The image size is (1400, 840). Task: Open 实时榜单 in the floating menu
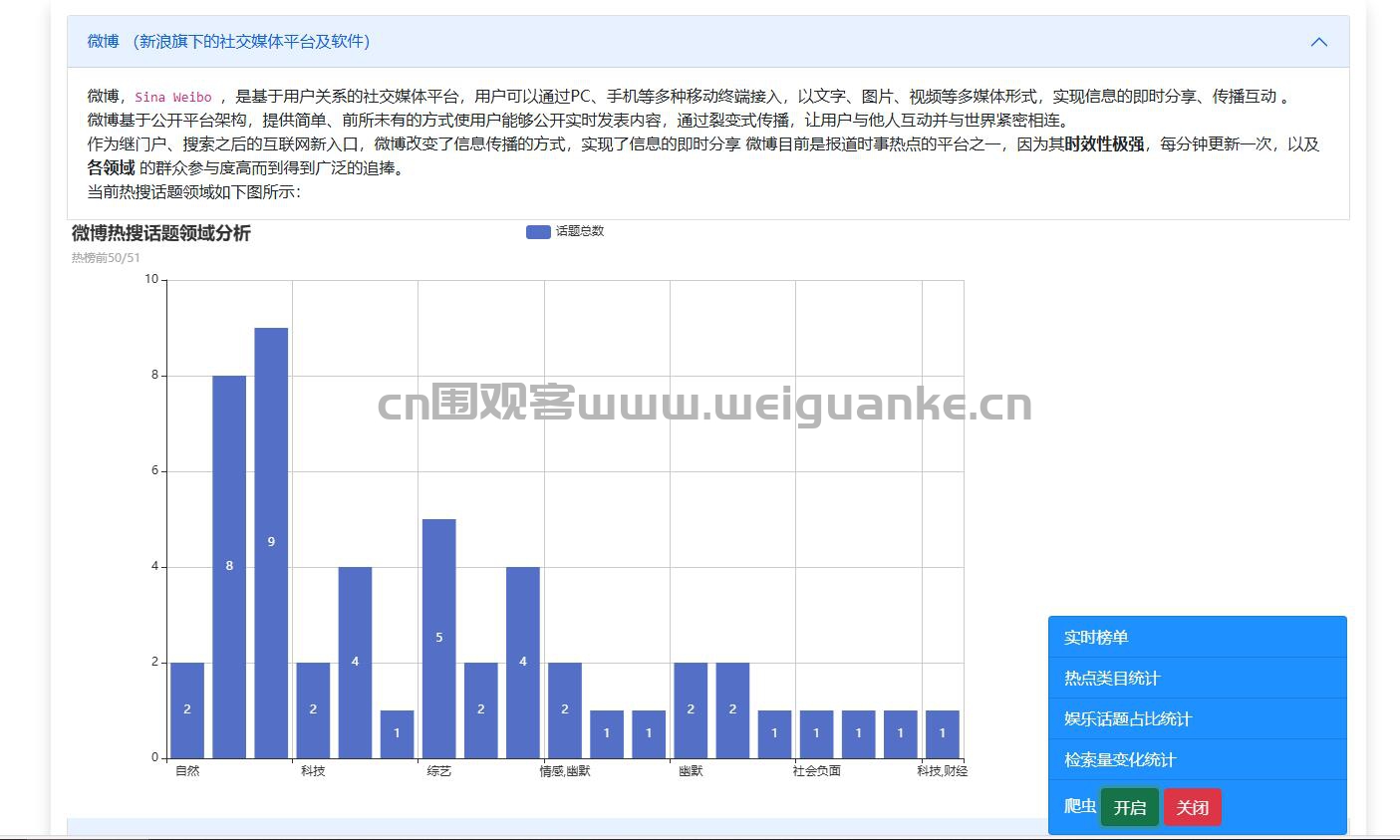pyautogui.click(x=1197, y=638)
